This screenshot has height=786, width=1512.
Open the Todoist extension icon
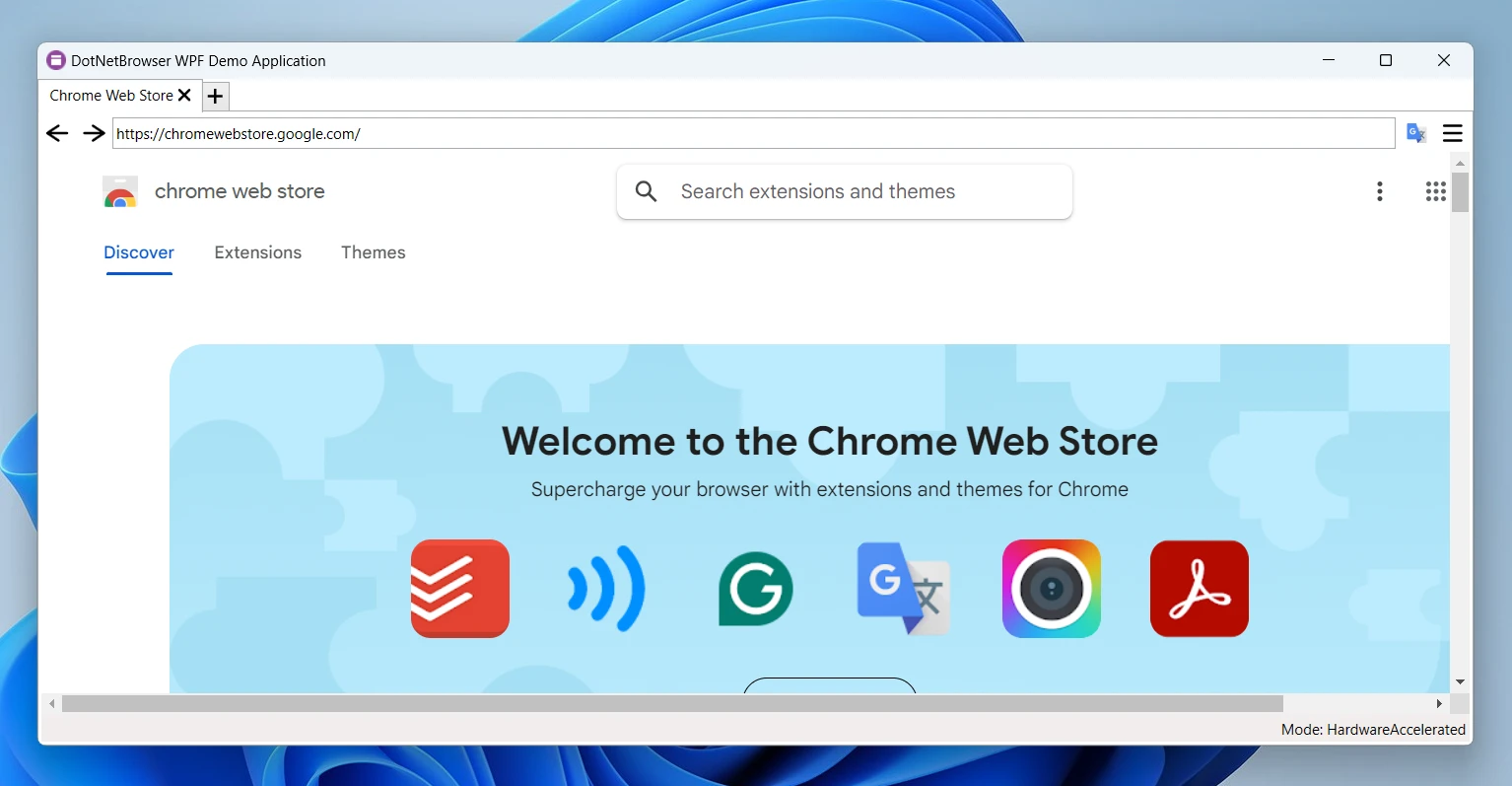[x=460, y=589]
